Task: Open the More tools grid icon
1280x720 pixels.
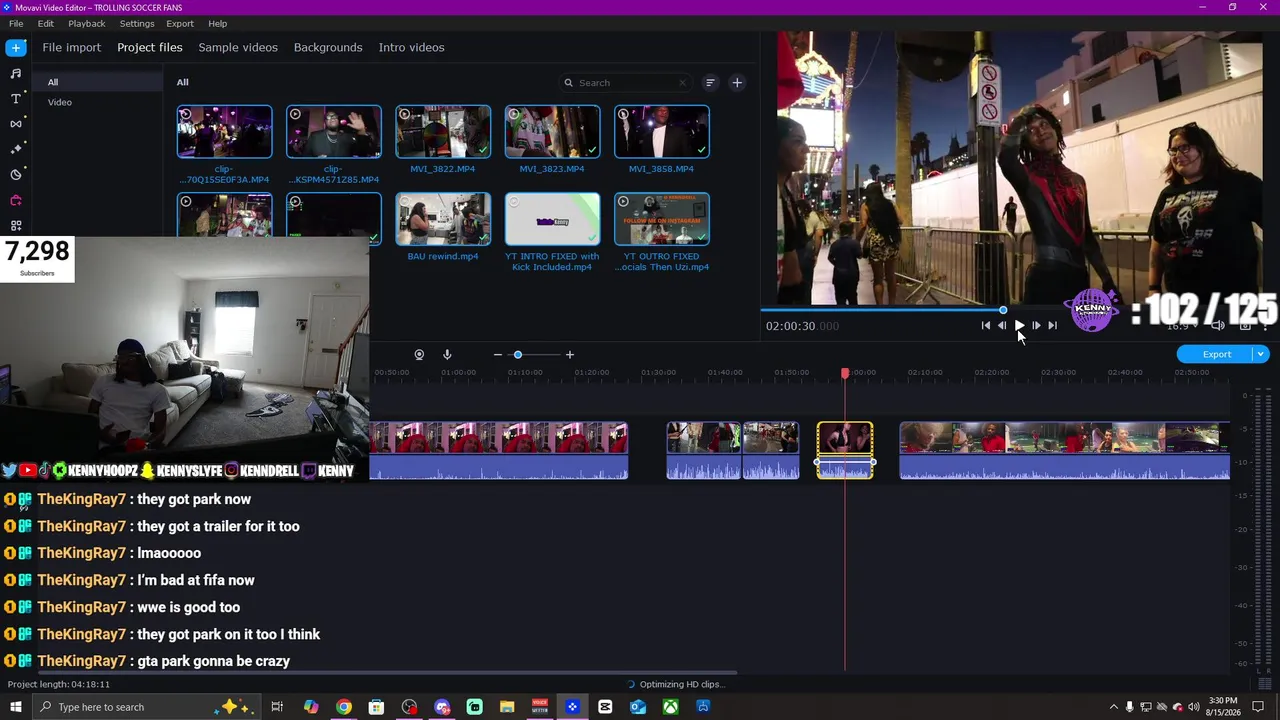Action: point(16,225)
